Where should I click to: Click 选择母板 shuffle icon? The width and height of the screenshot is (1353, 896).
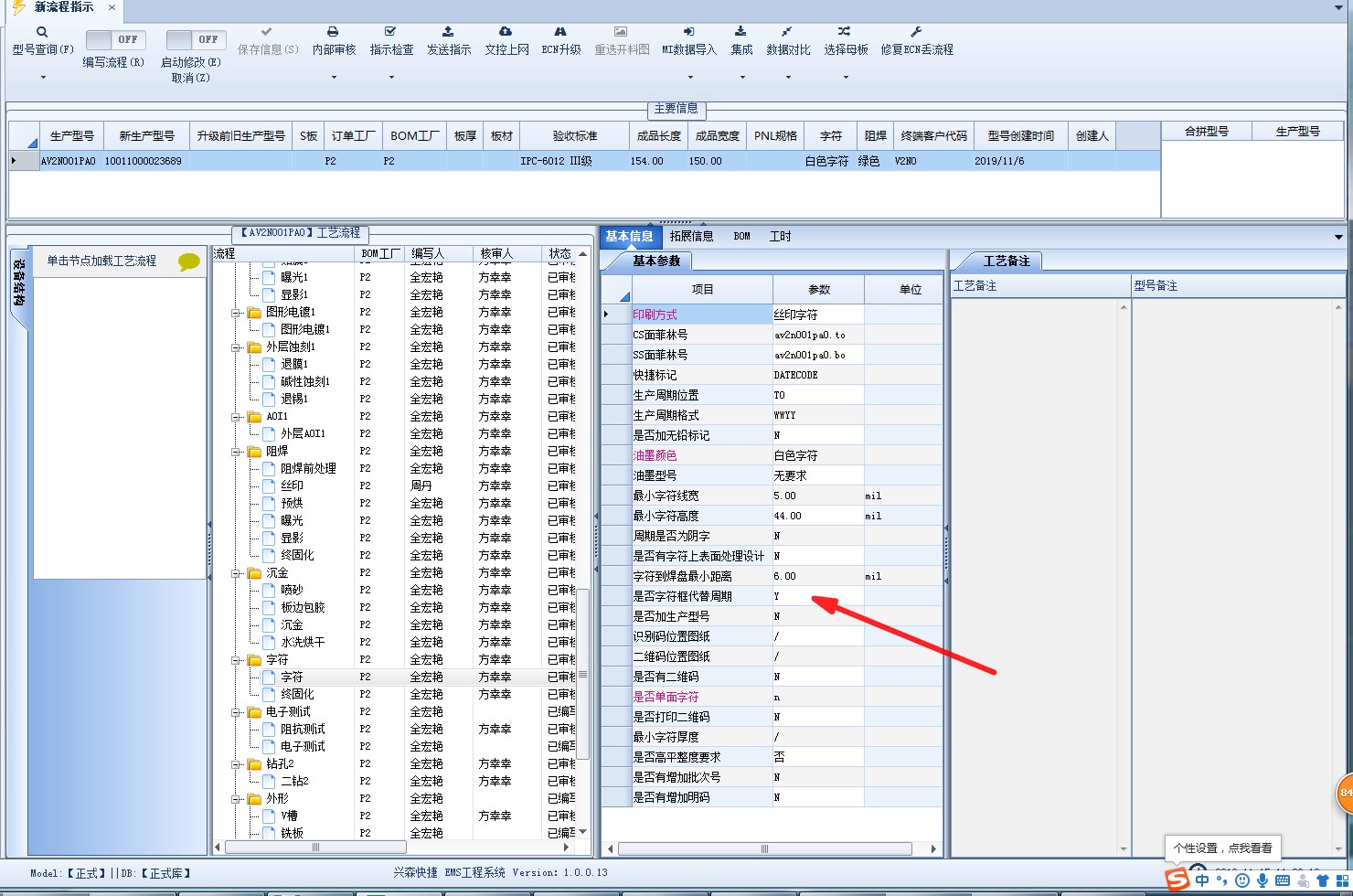[x=845, y=32]
